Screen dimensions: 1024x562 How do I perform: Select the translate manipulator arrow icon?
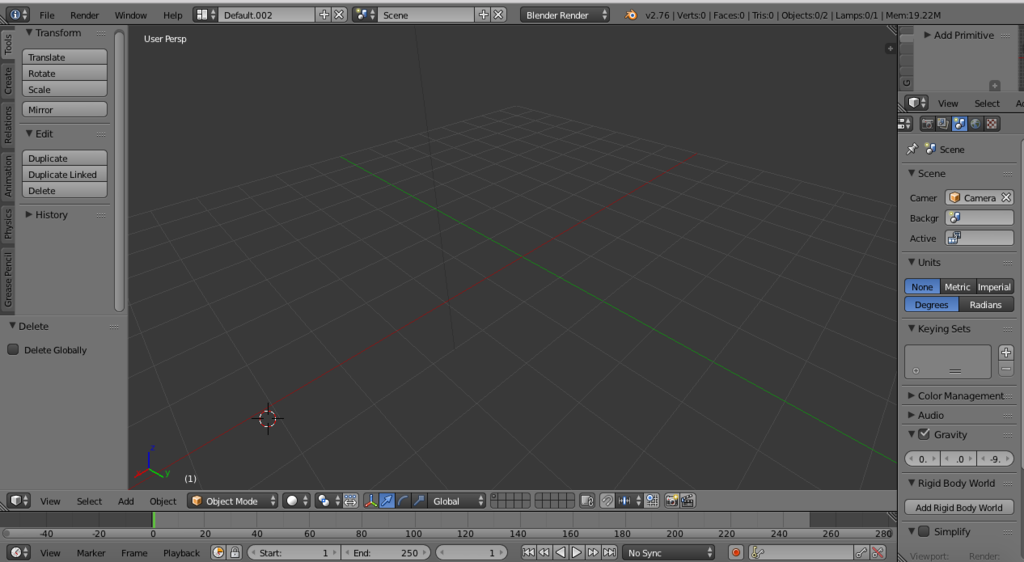pos(387,501)
